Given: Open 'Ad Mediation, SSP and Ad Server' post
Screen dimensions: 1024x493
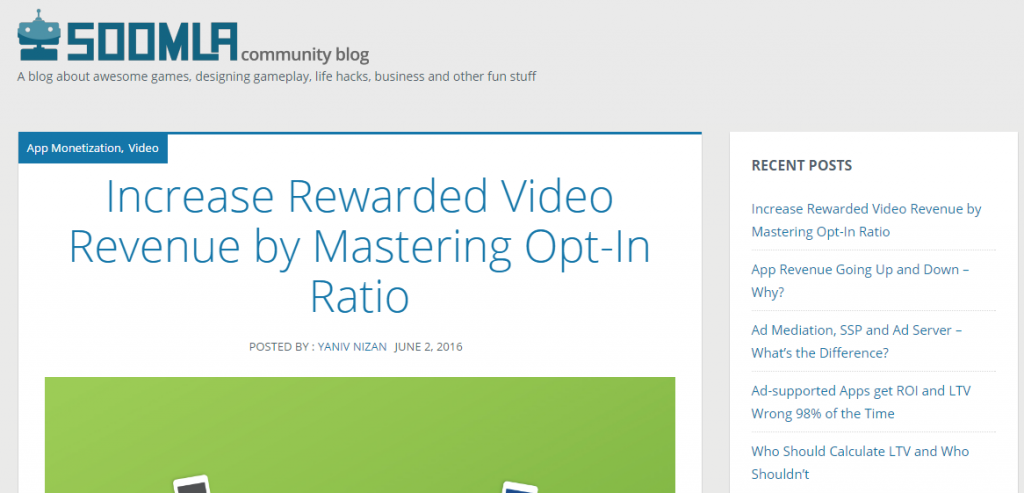Looking at the screenshot, I should (856, 341).
